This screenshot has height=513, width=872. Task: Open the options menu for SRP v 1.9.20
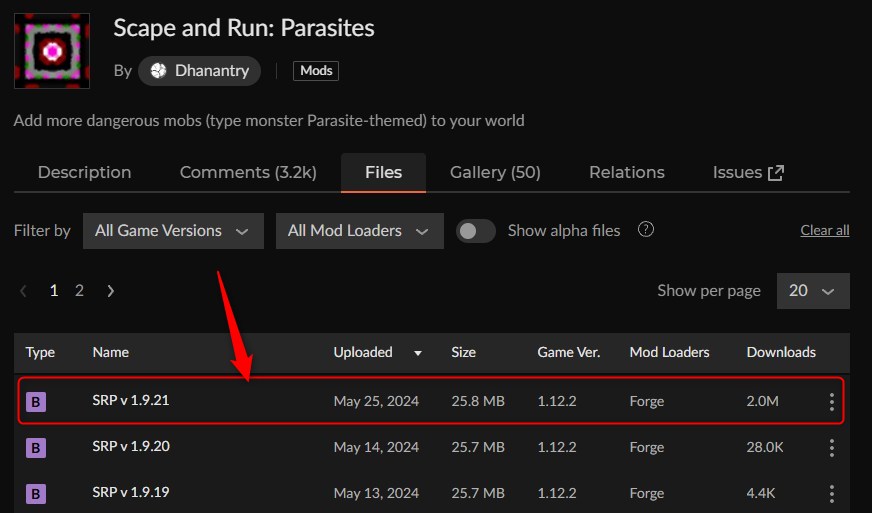(831, 447)
